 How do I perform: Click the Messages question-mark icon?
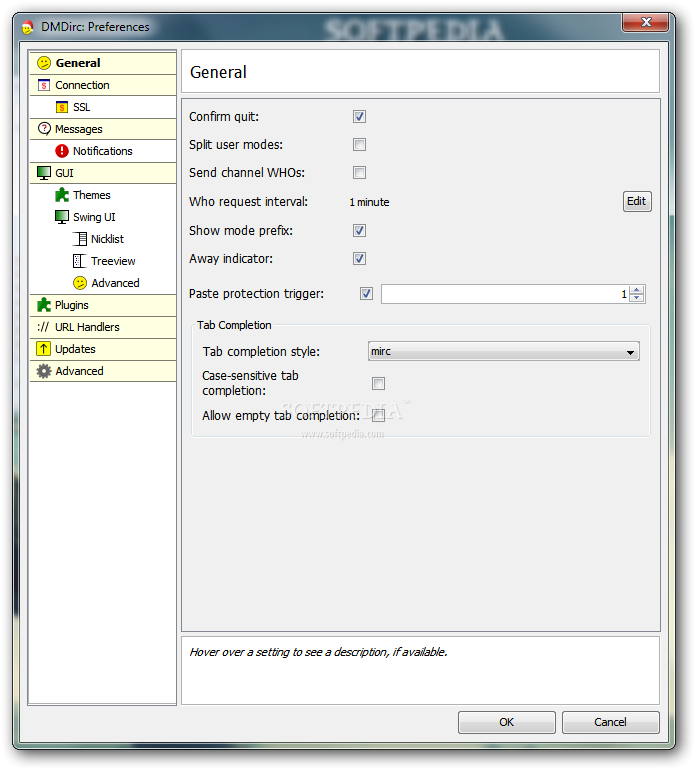coord(44,129)
